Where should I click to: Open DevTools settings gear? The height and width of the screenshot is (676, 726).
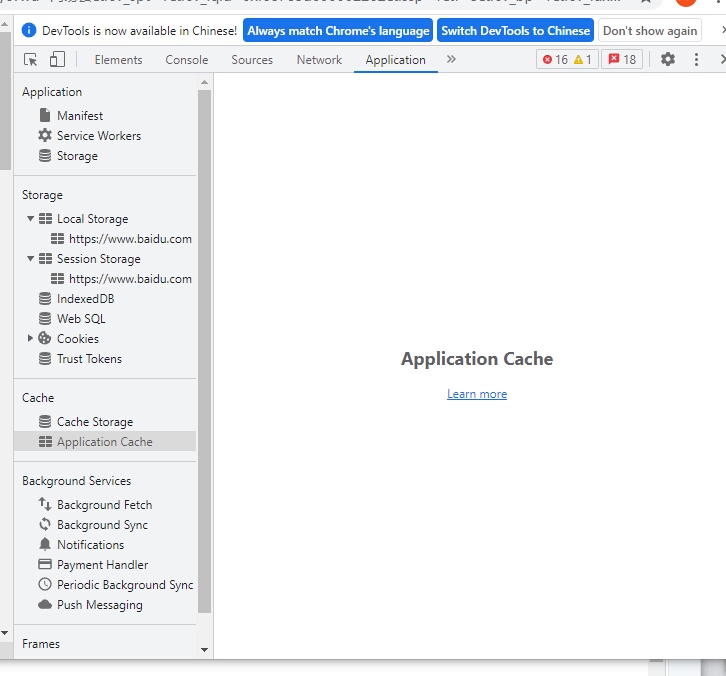point(667,59)
